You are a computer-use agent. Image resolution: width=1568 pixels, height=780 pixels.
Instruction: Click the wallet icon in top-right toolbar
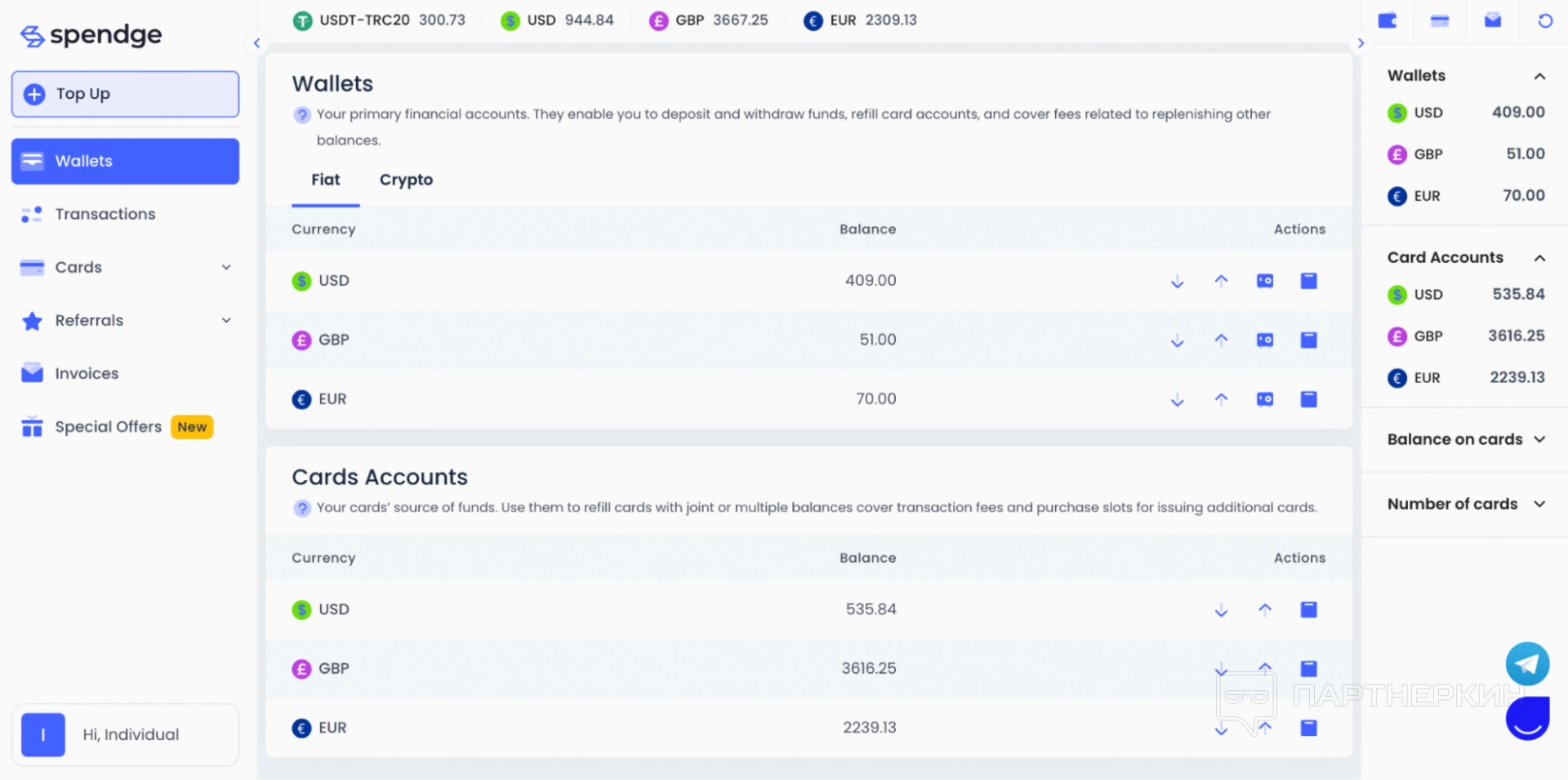(1388, 21)
